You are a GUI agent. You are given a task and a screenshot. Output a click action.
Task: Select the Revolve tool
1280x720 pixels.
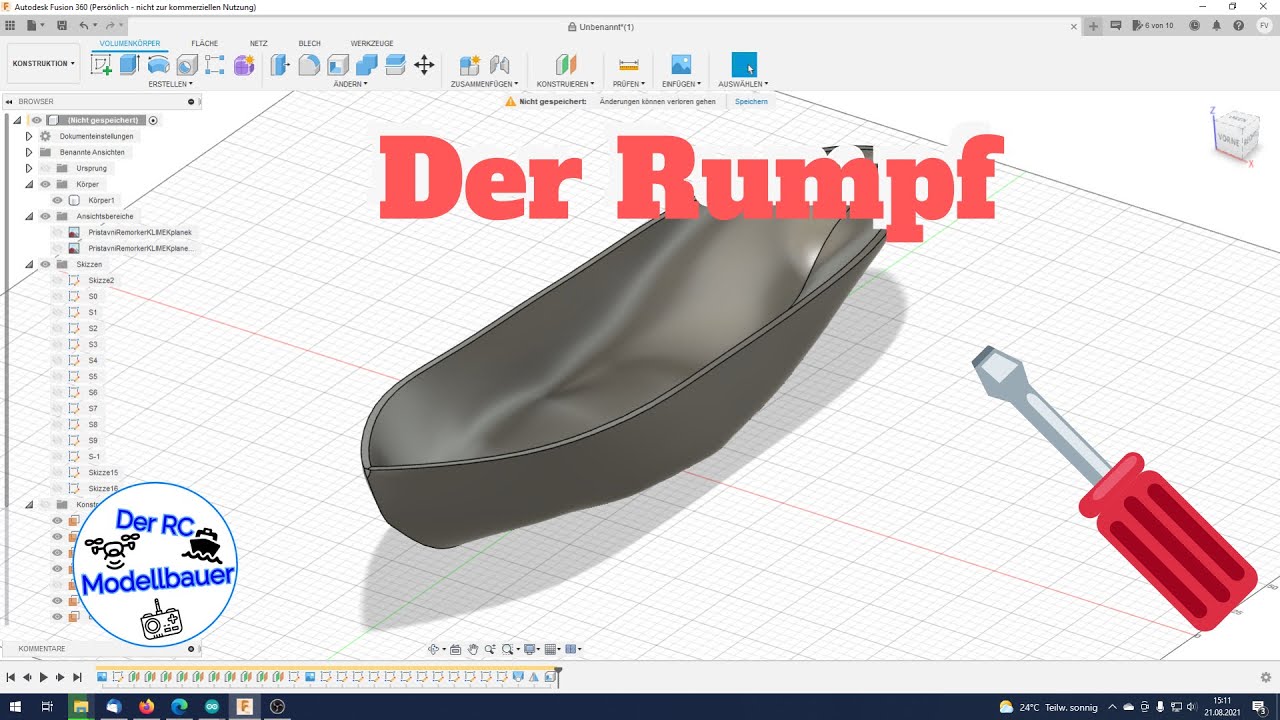pos(158,65)
